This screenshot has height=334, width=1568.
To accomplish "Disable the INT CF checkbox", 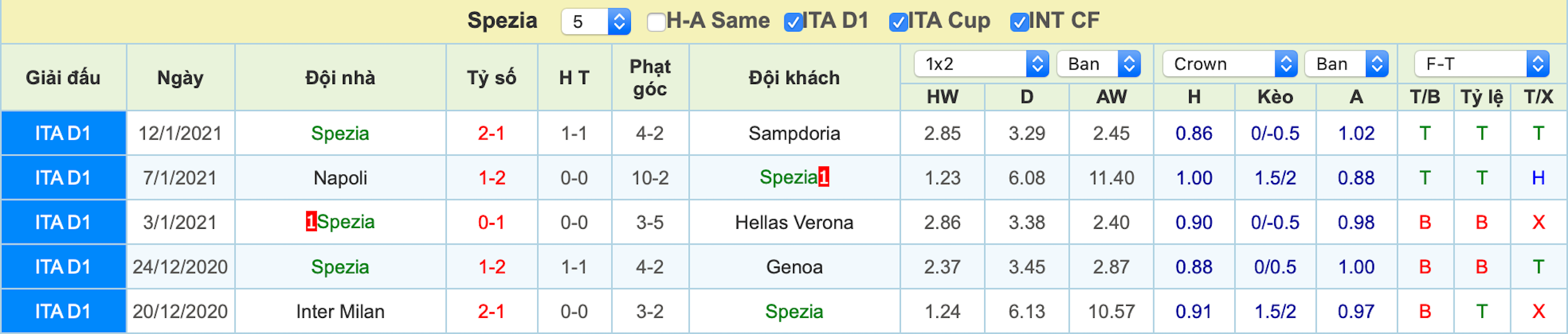I will 1019,22.
